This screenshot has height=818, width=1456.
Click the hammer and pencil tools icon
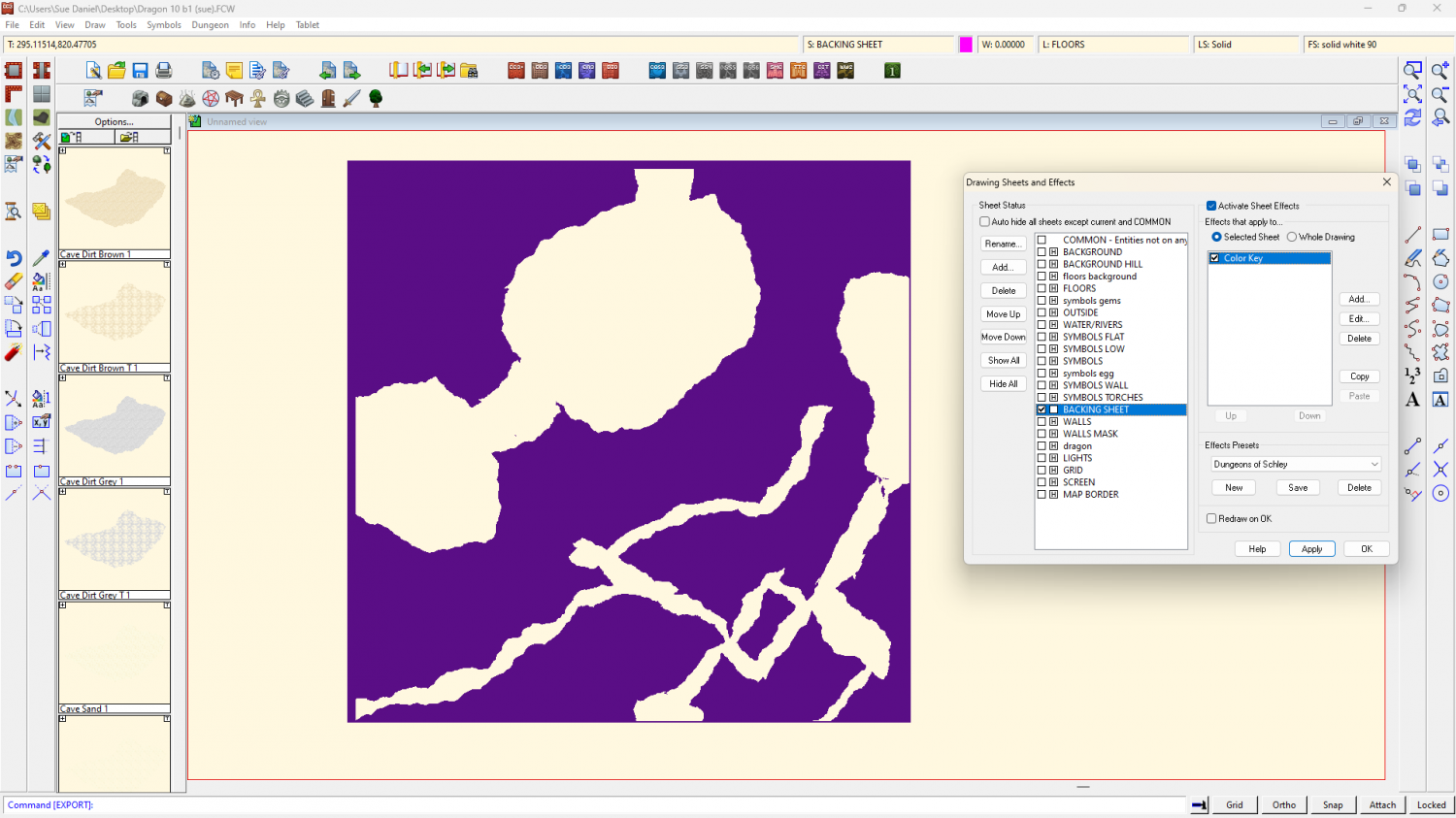41,141
